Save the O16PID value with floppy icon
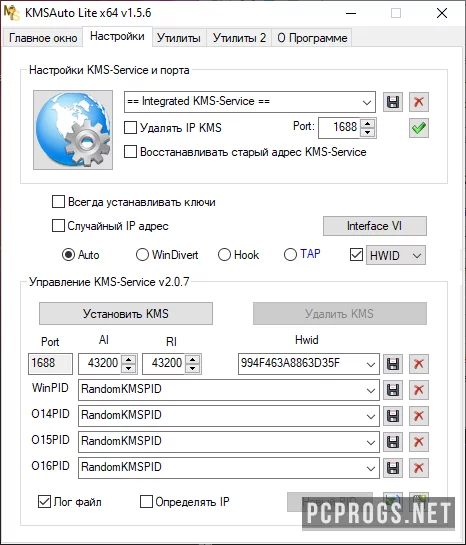 click(393, 467)
